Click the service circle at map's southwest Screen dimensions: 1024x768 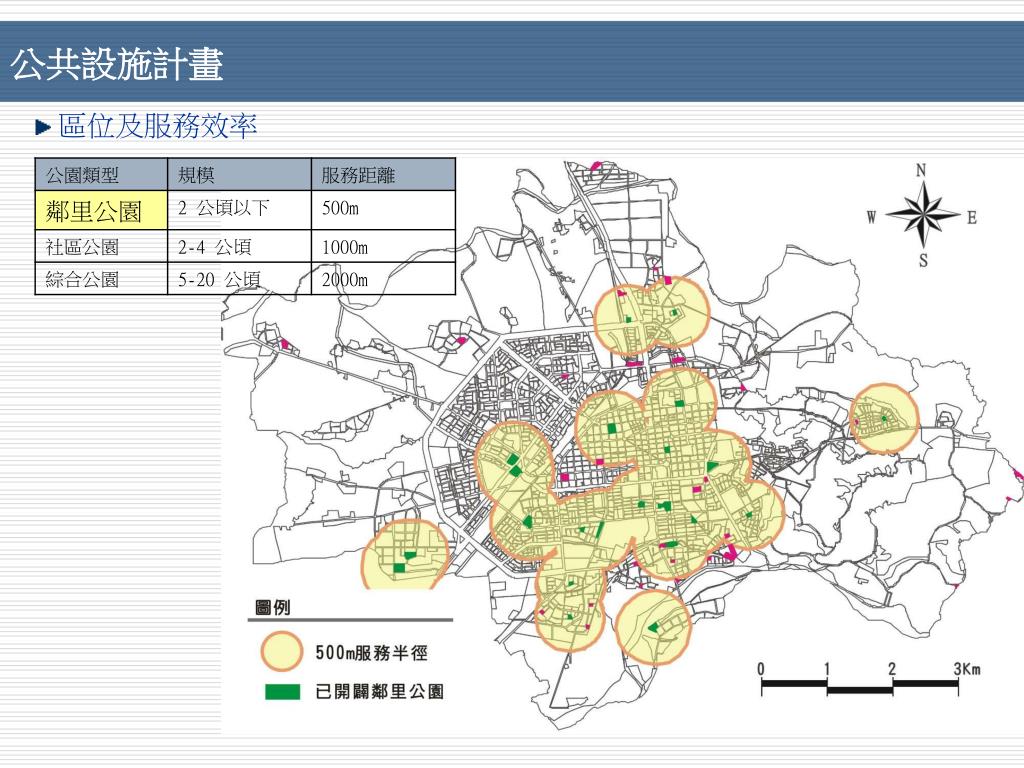(x=405, y=554)
